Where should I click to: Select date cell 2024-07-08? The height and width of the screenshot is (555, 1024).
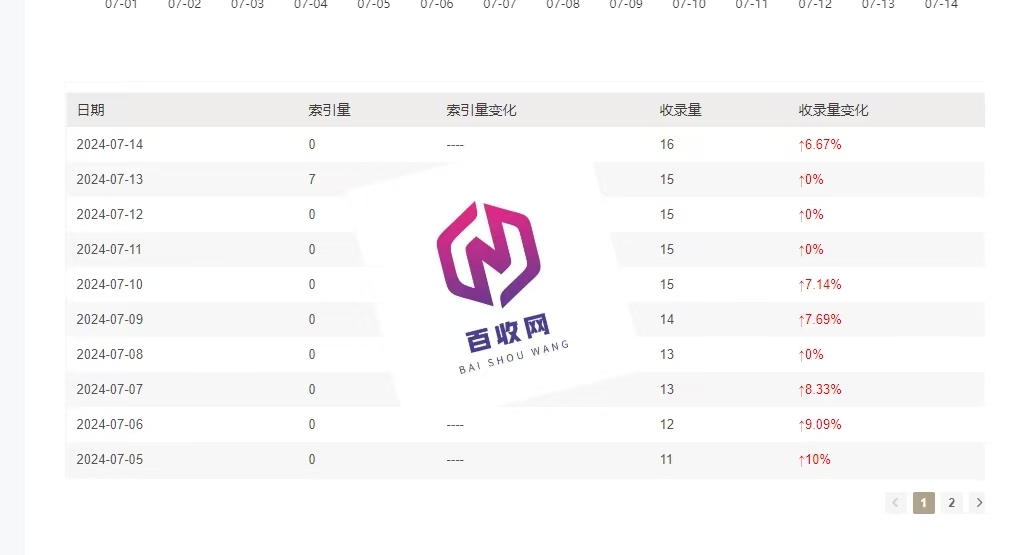click(110, 355)
